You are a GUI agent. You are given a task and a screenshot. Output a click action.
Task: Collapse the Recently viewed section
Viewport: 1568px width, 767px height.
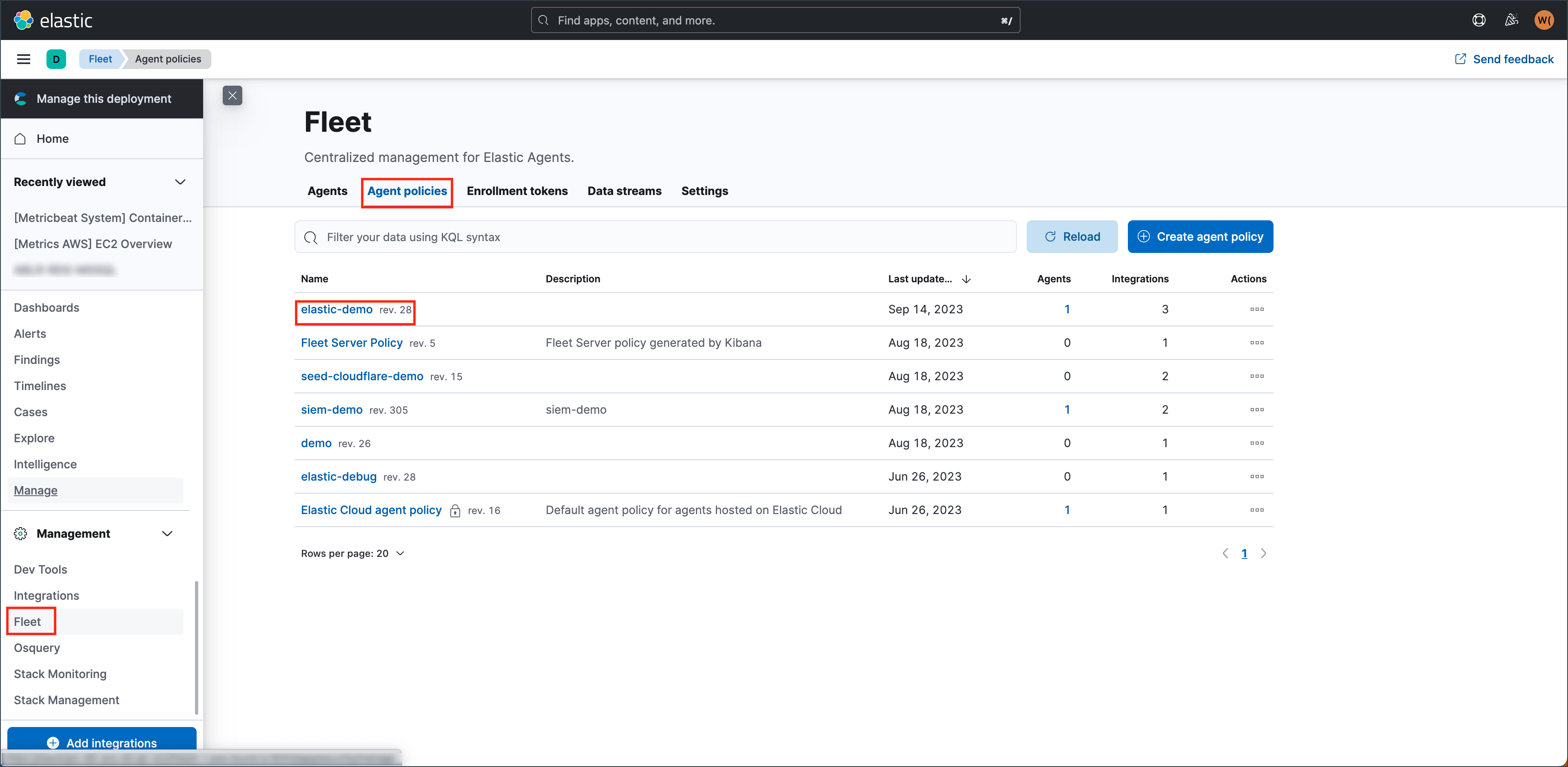(x=180, y=182)
